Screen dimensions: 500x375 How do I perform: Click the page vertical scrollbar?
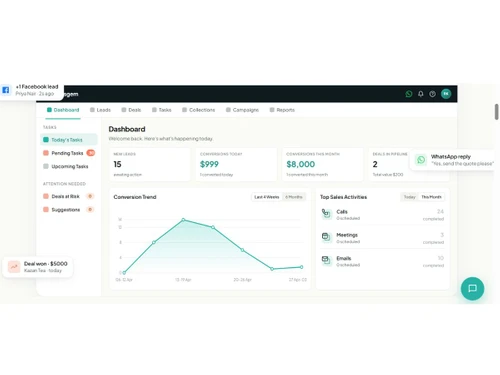497,112
